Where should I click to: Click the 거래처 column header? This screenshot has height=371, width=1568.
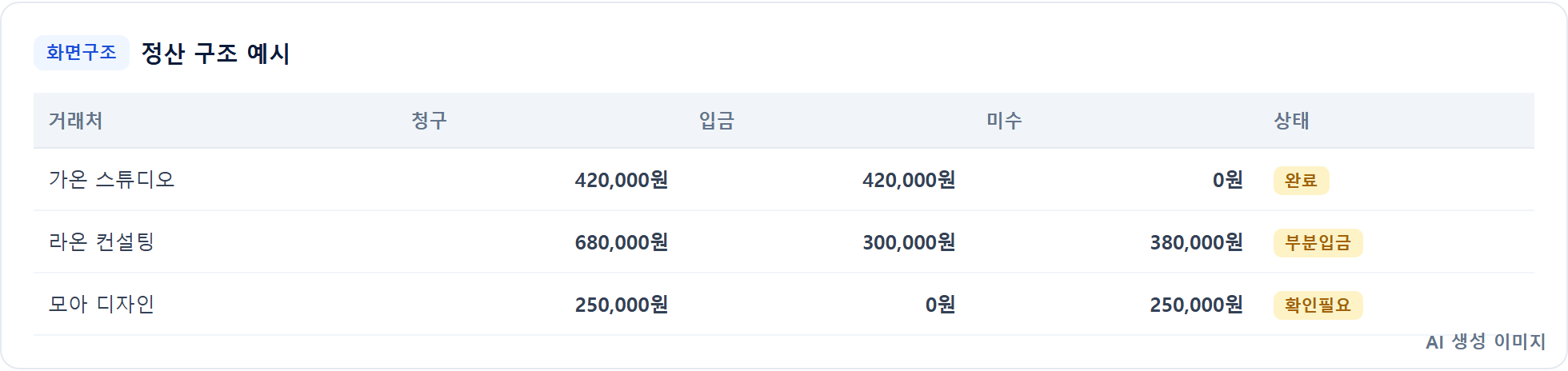pos(75,121)
